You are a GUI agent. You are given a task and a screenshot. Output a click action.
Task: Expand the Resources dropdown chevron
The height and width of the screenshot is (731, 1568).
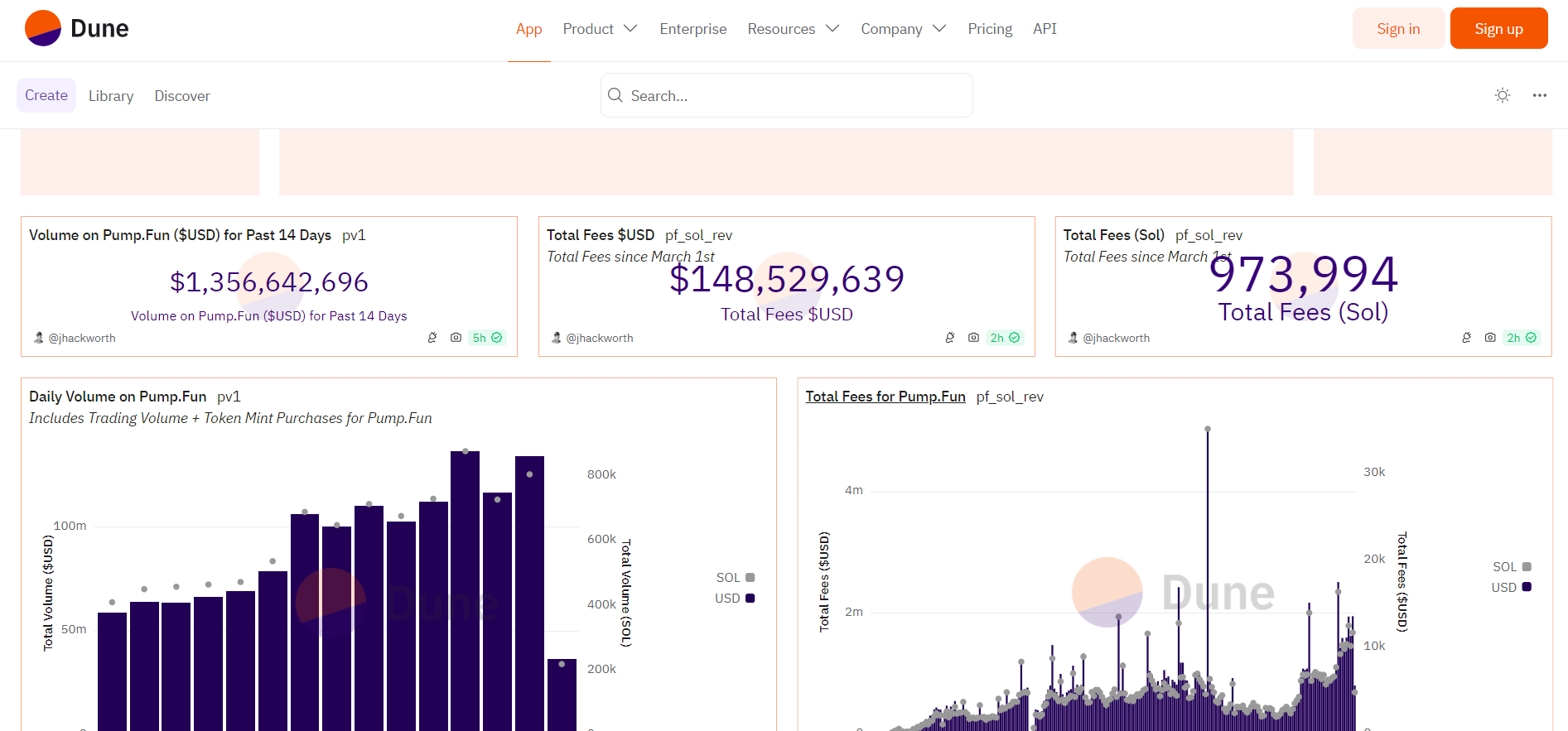[832, 28]
